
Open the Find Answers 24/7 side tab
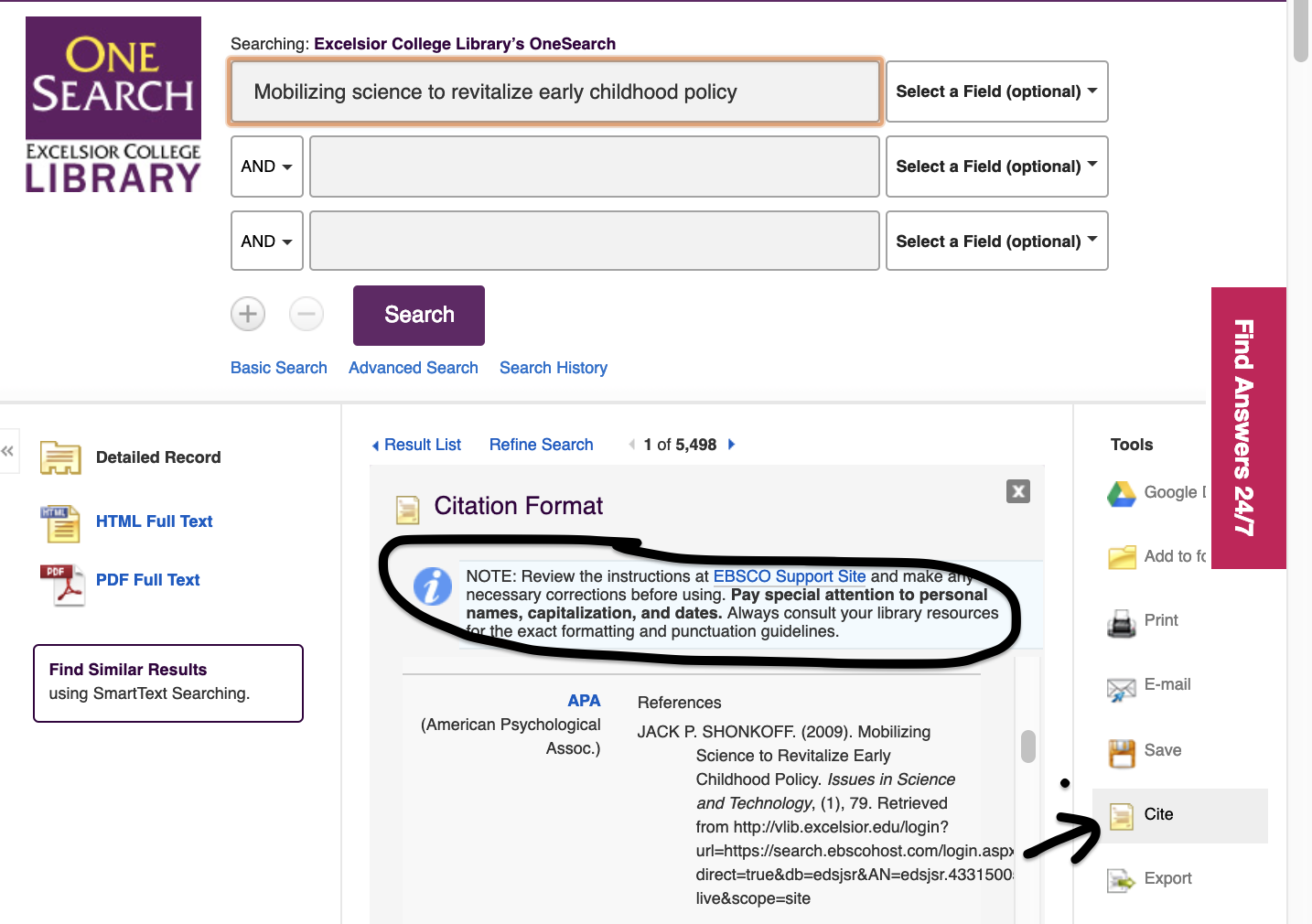click(1248, 428)
